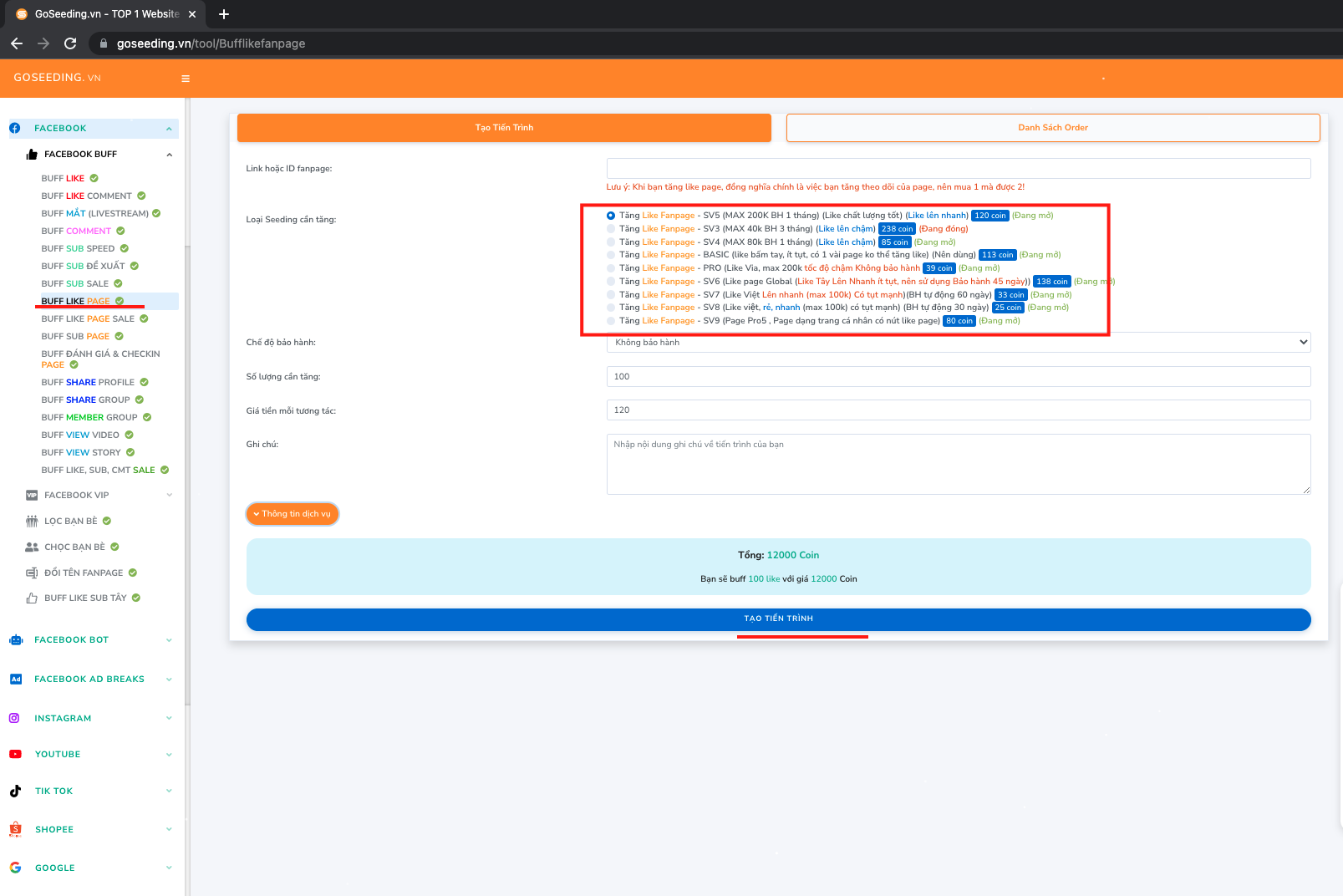Image resolution: width=1343 pixels, height=896 pixels.
Task: Click the Link hoặc ID fanpage field
Action: pos(959,168)
